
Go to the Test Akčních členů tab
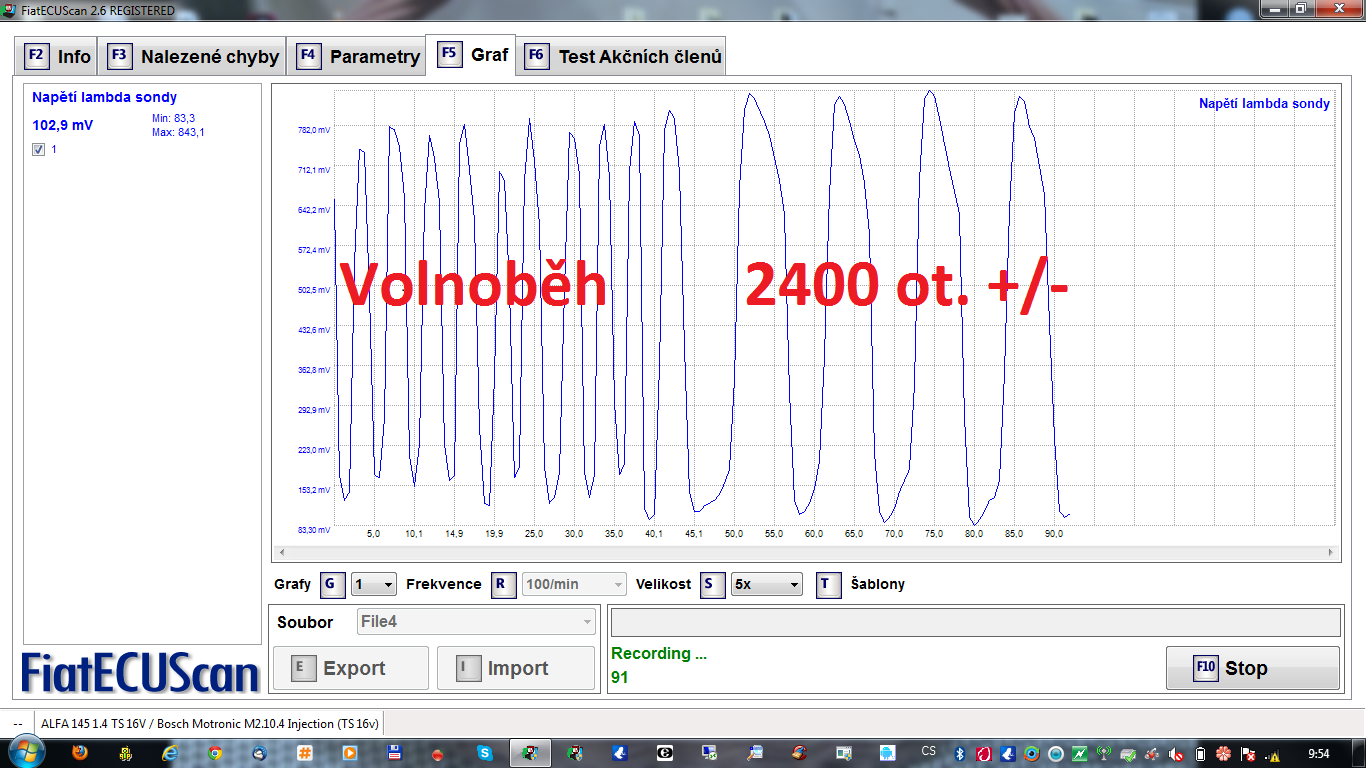622,56
